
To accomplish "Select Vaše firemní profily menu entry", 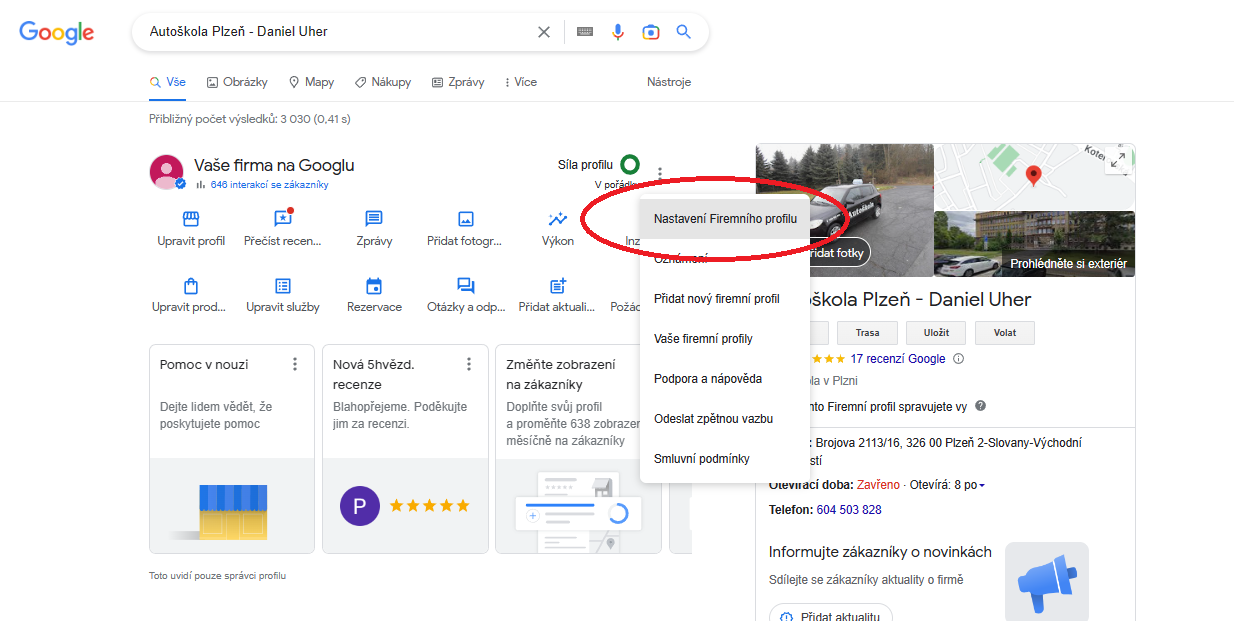I will 725,339.
